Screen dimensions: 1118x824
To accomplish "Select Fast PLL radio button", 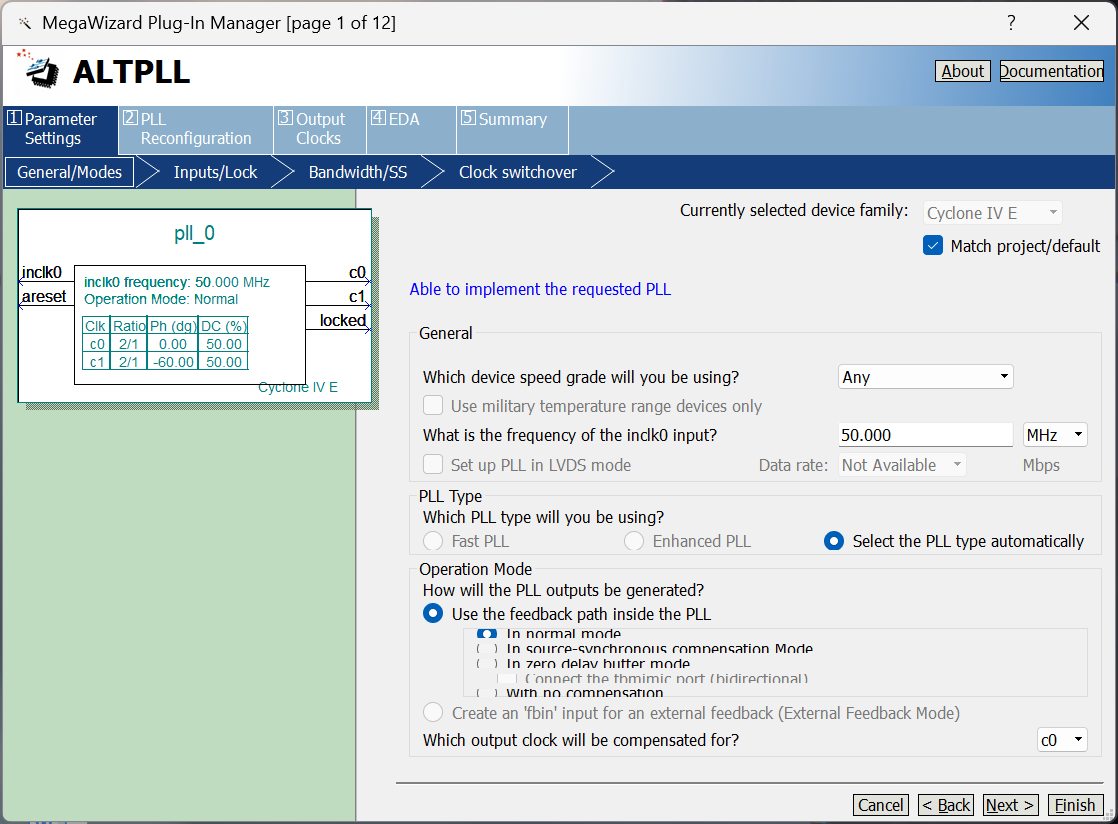I will coord(433,541).
